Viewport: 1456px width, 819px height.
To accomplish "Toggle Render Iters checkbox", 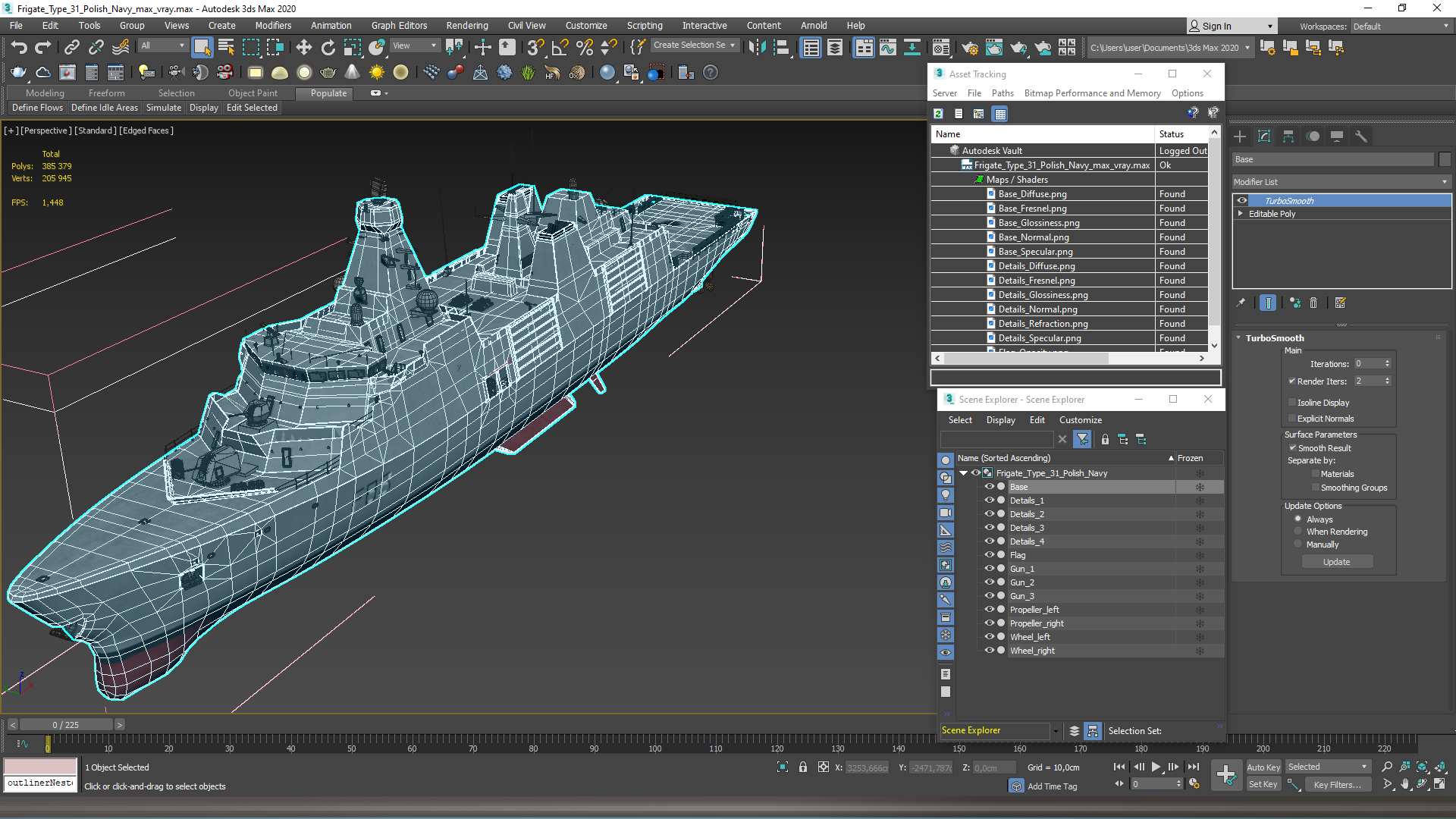I will pyautogui.click(x=1292, y=381).
